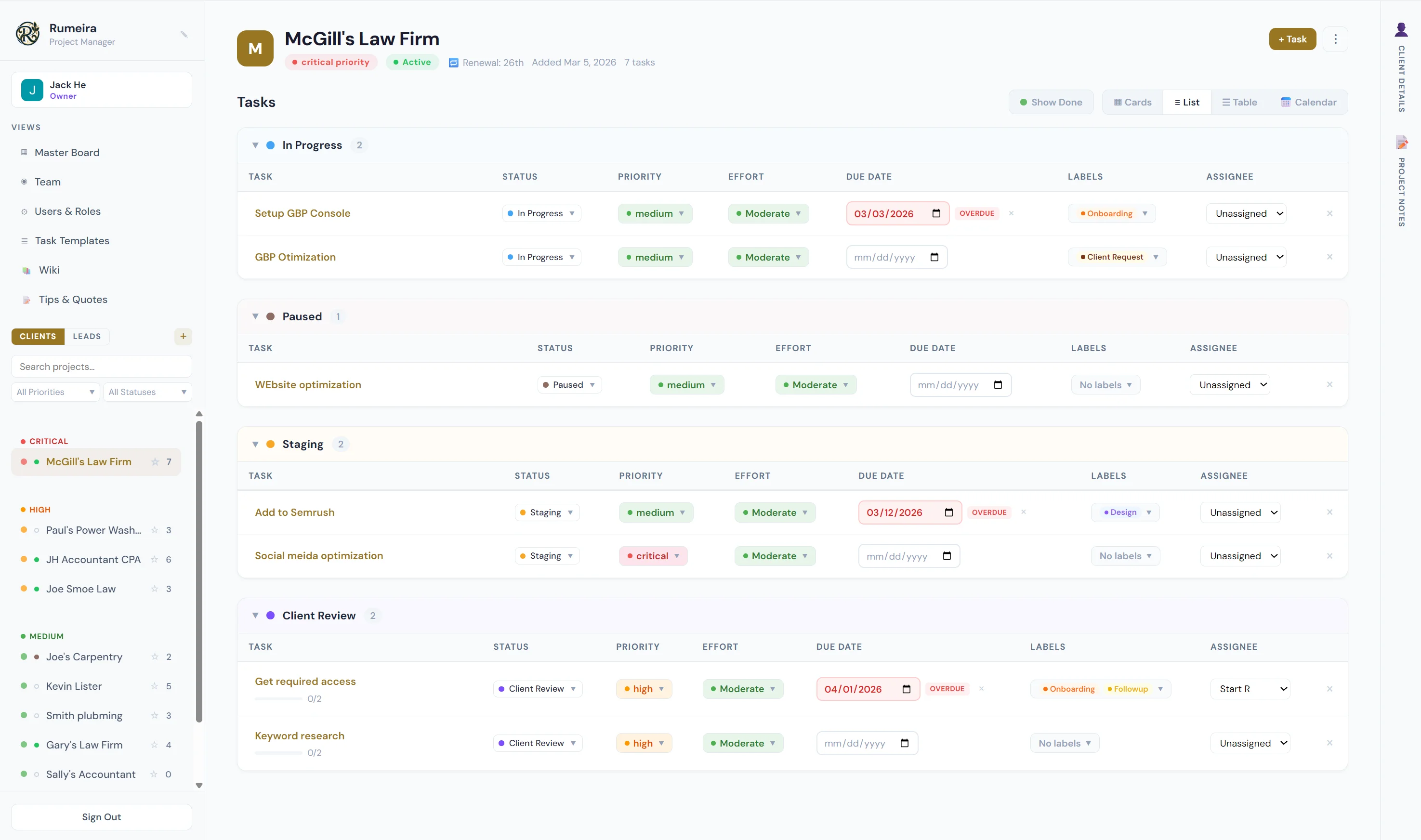Click the Jack He avatar icon

[x=32, y=90]
